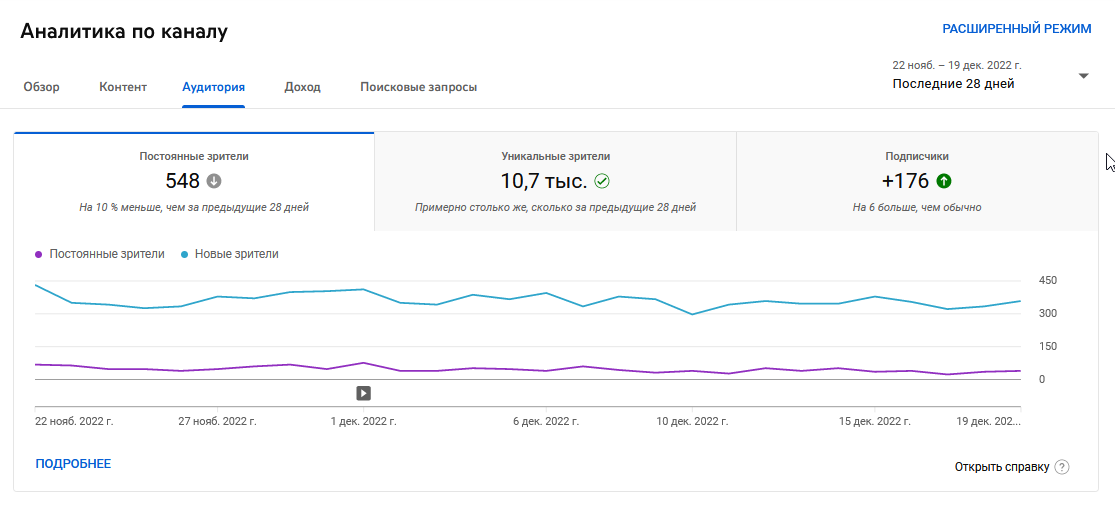This screenshot has height=507, width=1115.
Task: Switch to the Обзор tab
Action: [x=41, y=87]
